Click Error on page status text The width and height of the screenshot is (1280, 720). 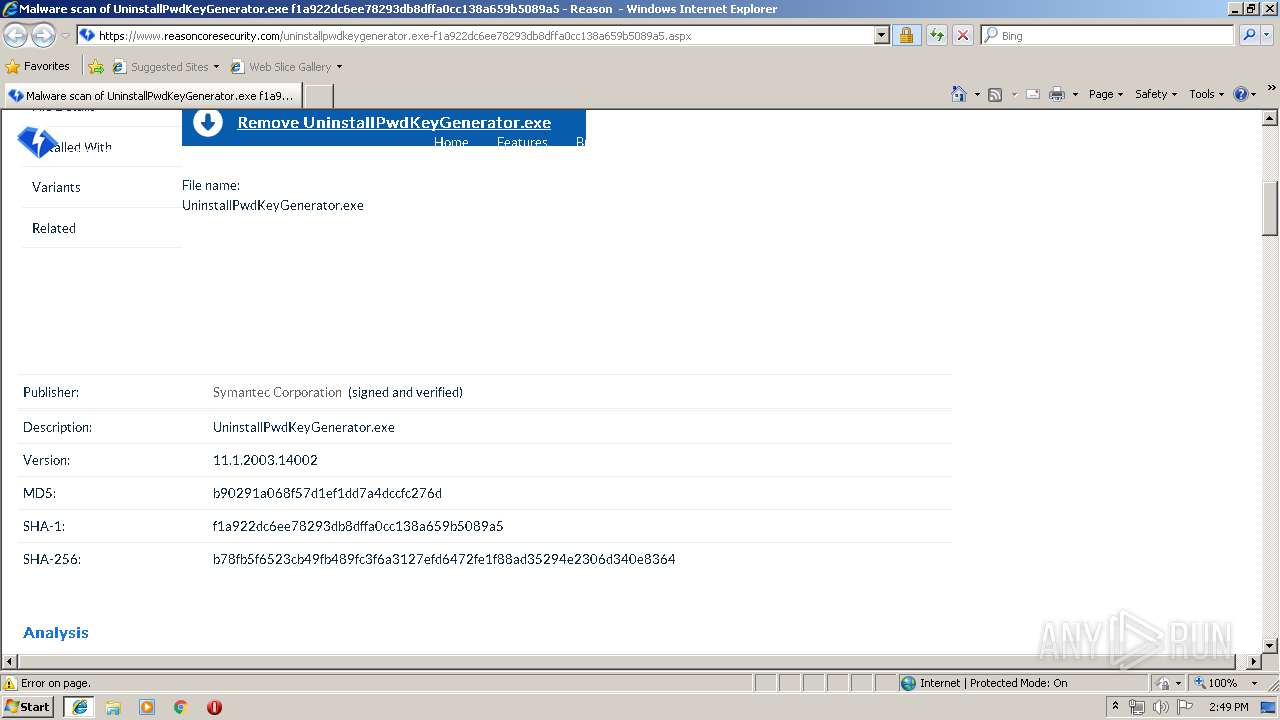(x=56, y=683)
